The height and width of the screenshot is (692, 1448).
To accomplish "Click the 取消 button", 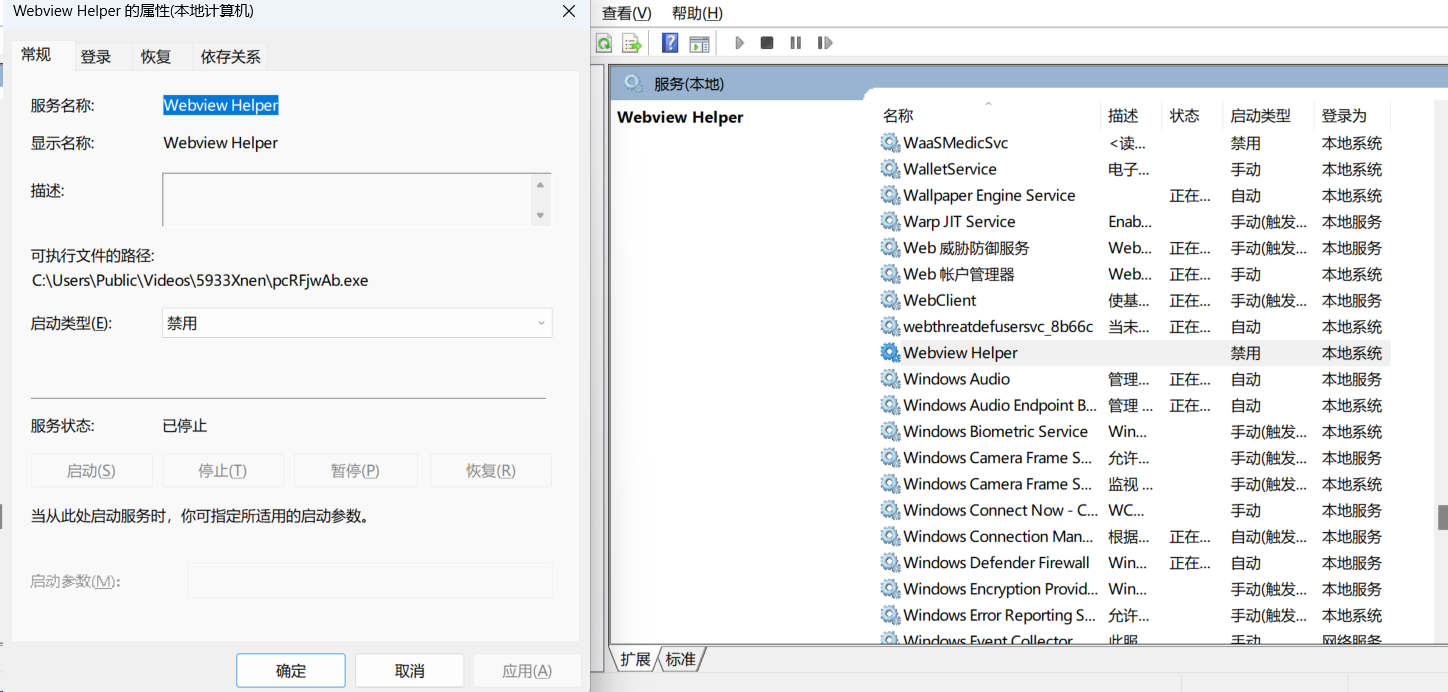I will tap(410, 671).
